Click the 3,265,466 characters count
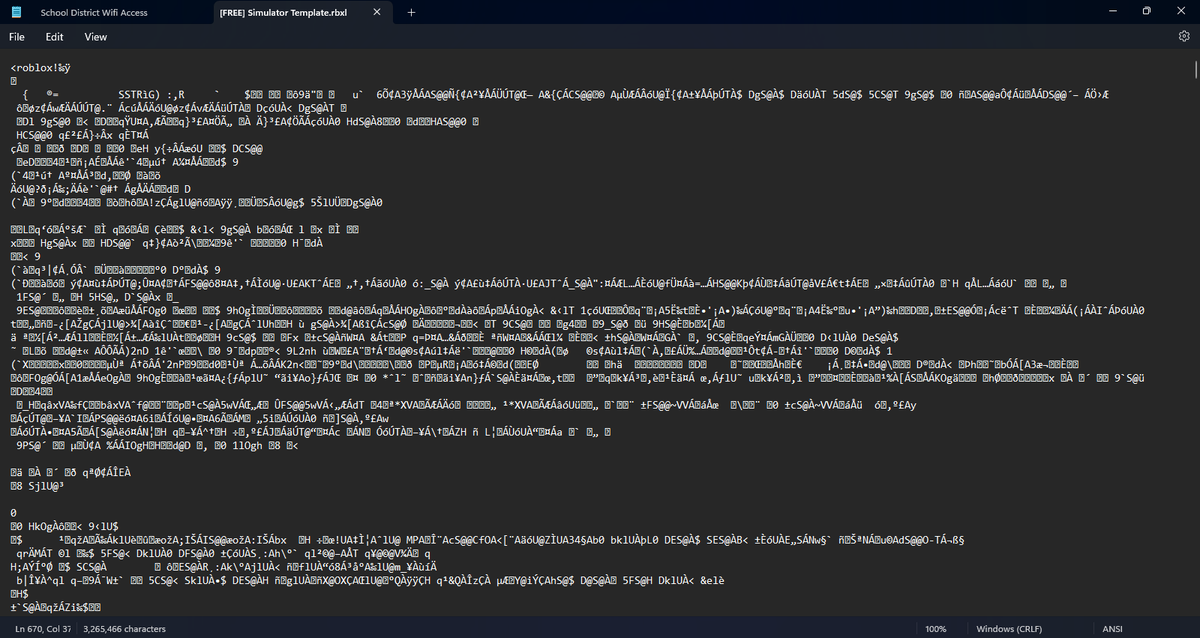This screenshot has height=638, width=1200. 125,629
